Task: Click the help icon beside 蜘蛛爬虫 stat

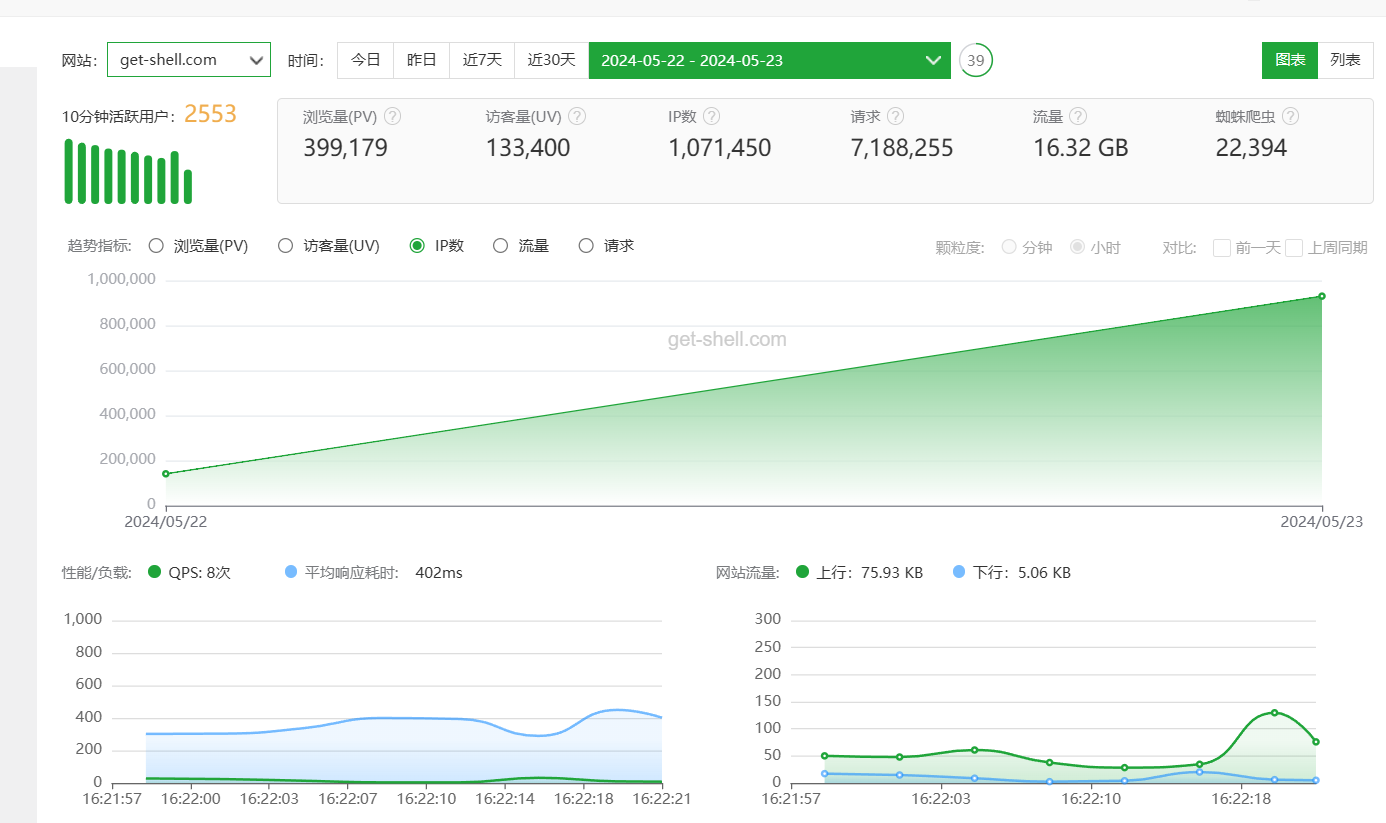Action: pyautogui.click(x=1291, y=116)
